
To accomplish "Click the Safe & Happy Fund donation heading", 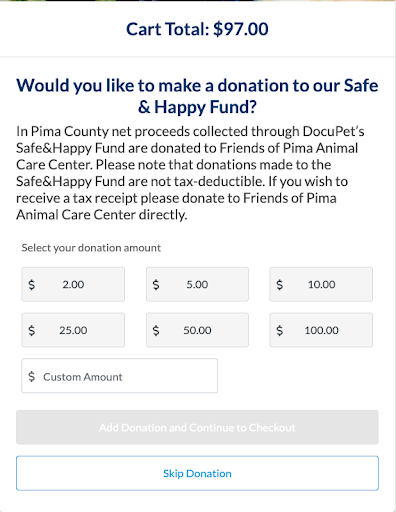I will click(x=197, y=96).
